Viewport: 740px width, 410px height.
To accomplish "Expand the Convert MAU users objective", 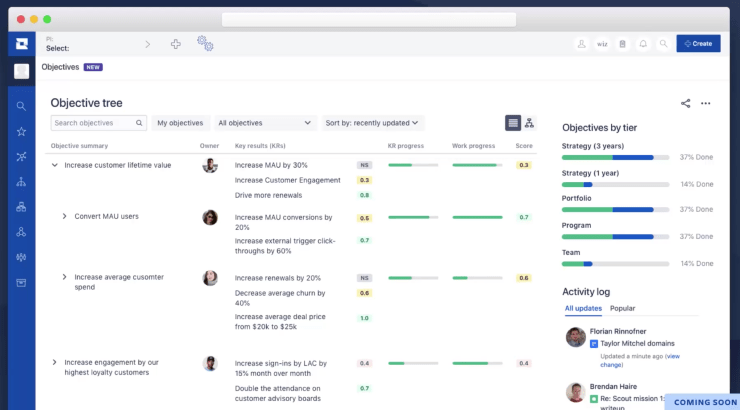I will click(x=65, y=216).
